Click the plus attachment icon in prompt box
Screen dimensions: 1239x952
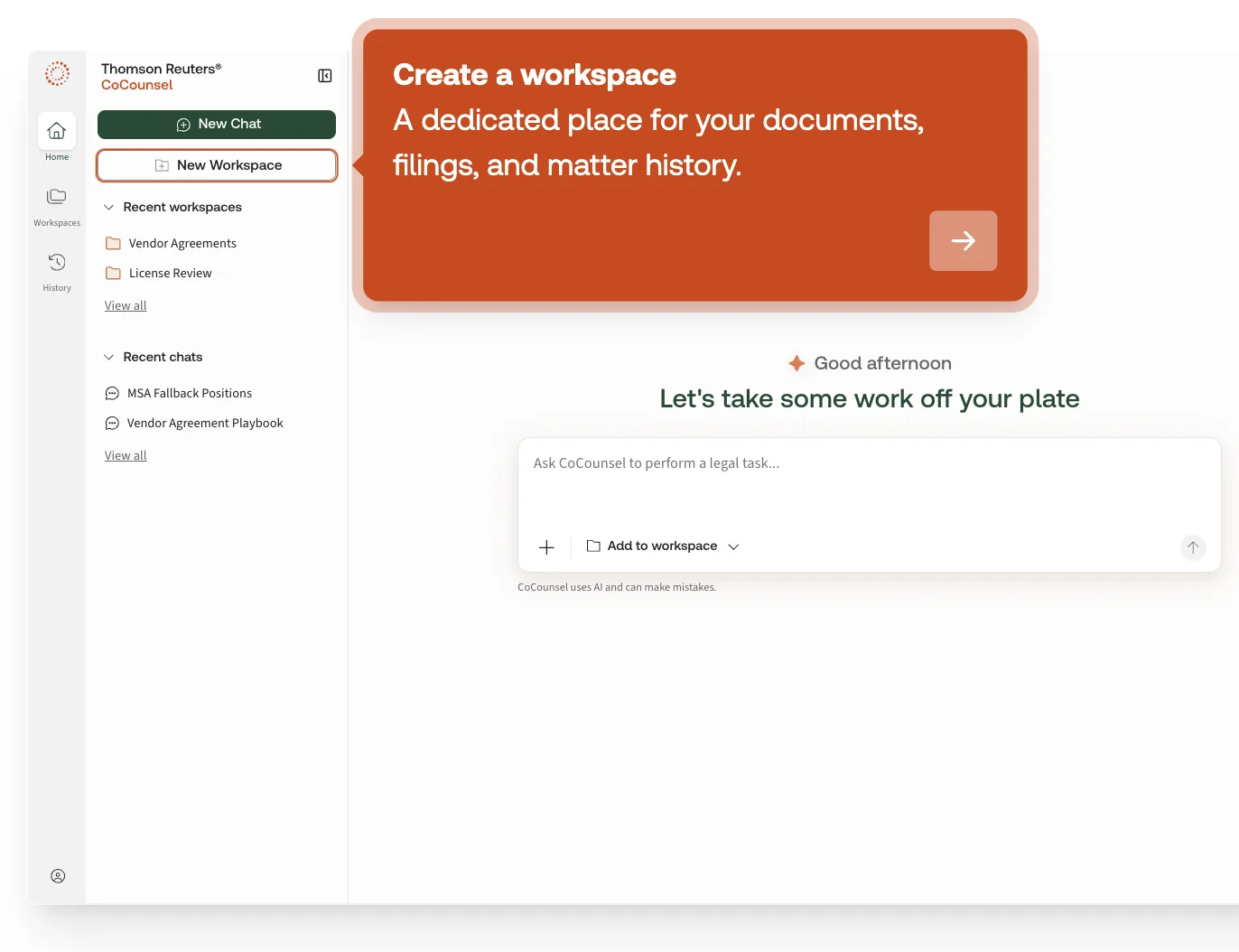click(546, 546)
